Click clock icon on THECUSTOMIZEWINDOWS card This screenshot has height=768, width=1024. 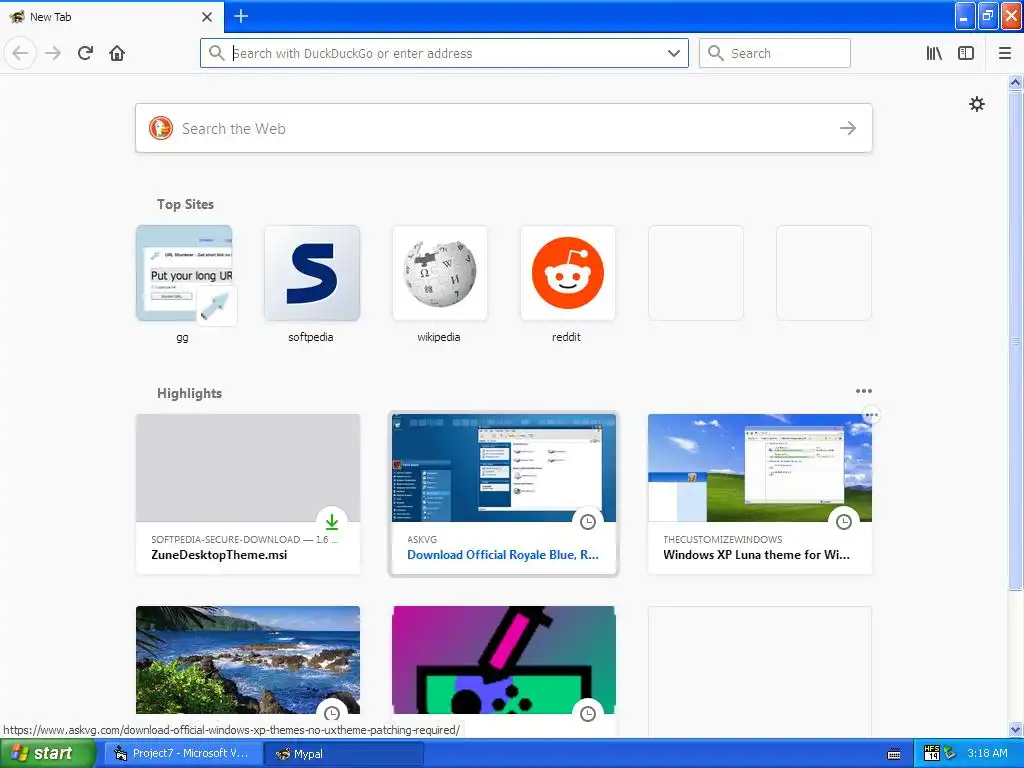844,521
